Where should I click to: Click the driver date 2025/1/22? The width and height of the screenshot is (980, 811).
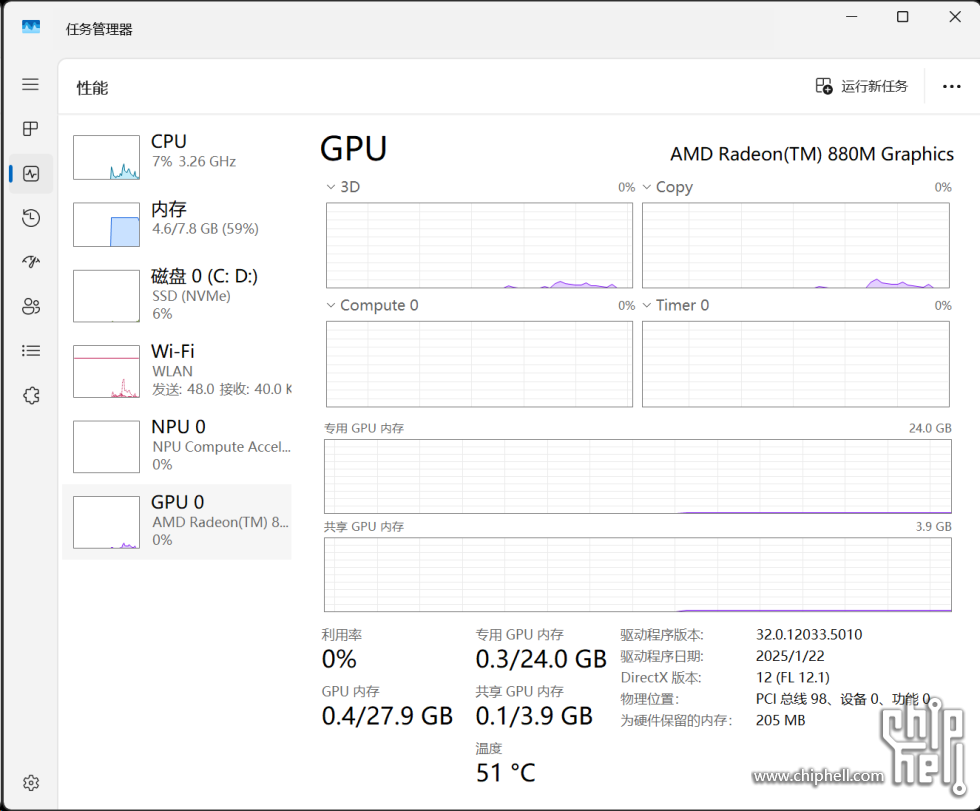tap(790, 655)
